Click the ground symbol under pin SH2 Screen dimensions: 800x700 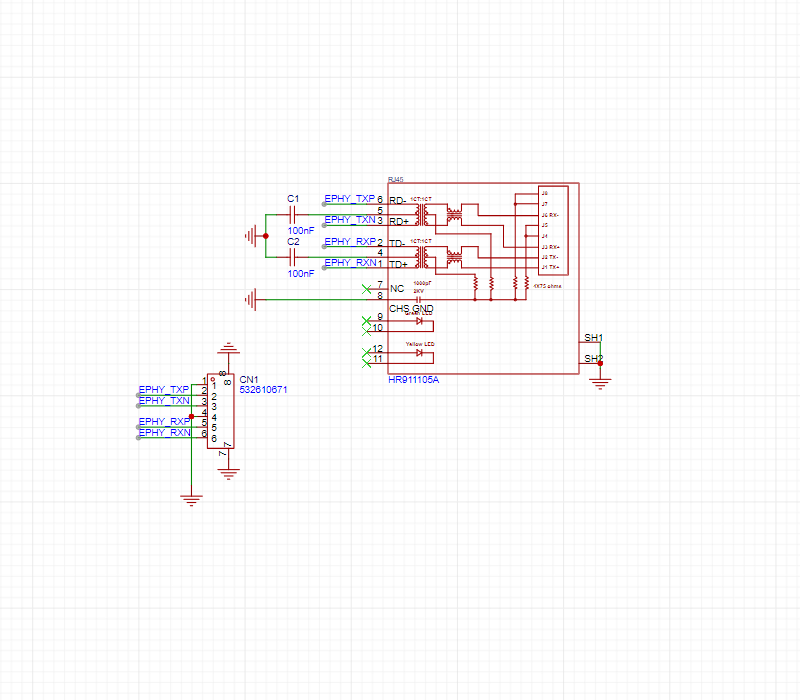600,379
